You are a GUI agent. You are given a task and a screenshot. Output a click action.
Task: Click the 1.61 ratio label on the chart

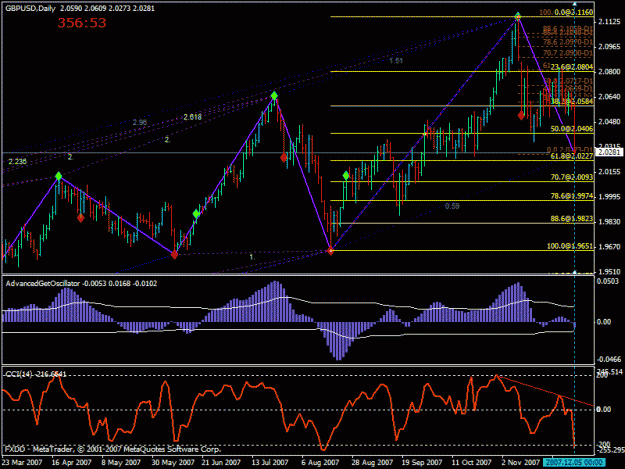pos(396,61)
